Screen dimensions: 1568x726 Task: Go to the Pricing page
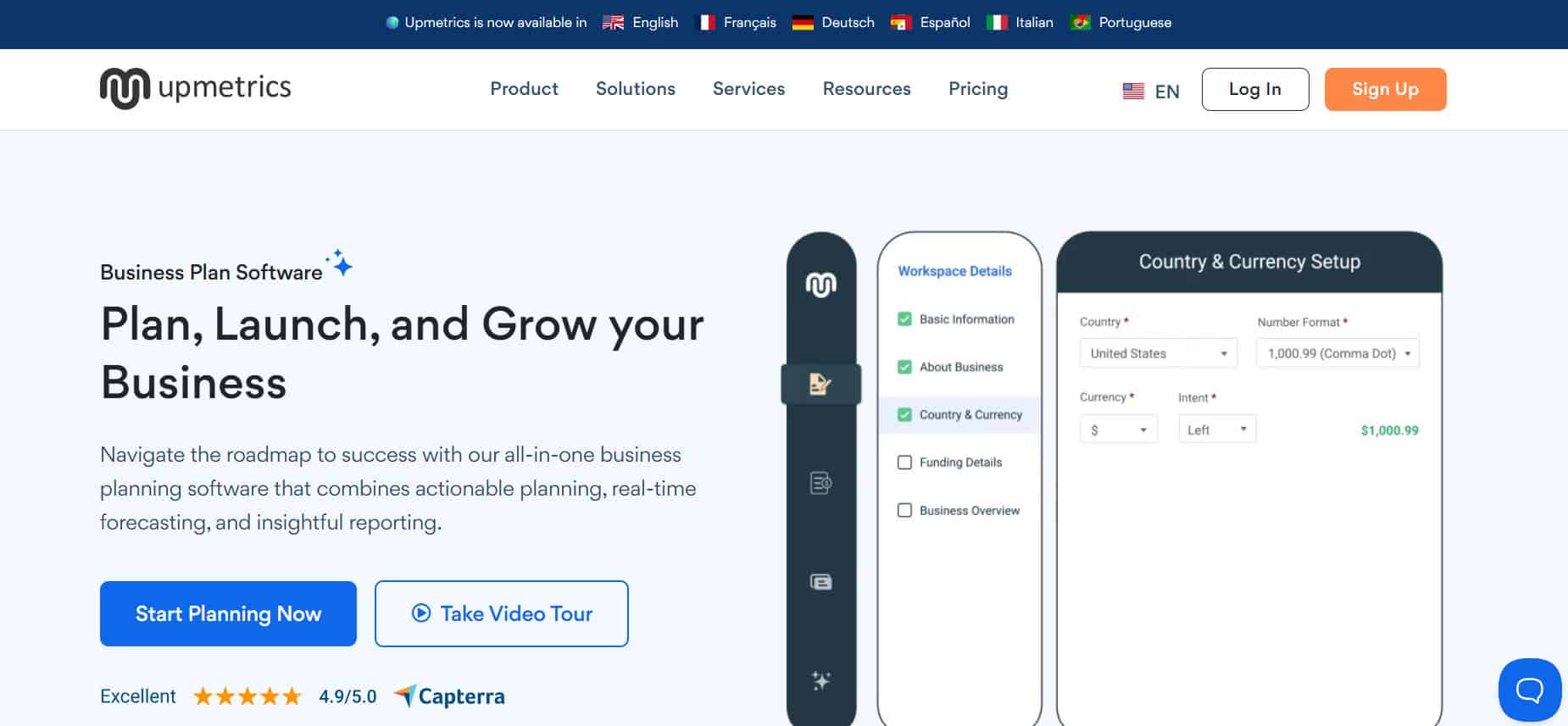[978, 89]
